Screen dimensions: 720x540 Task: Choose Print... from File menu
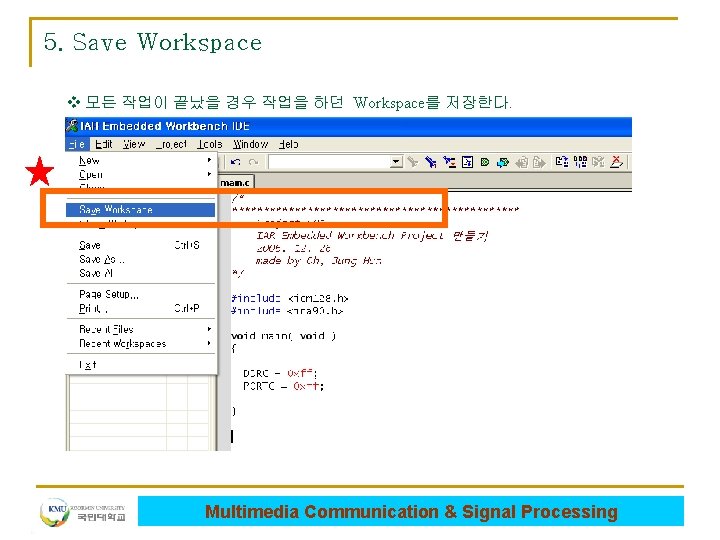point(141,309)
